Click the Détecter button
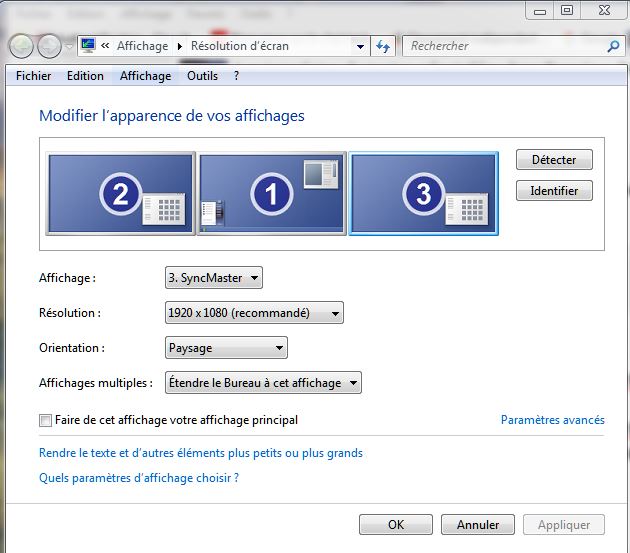 pos(554,160)
